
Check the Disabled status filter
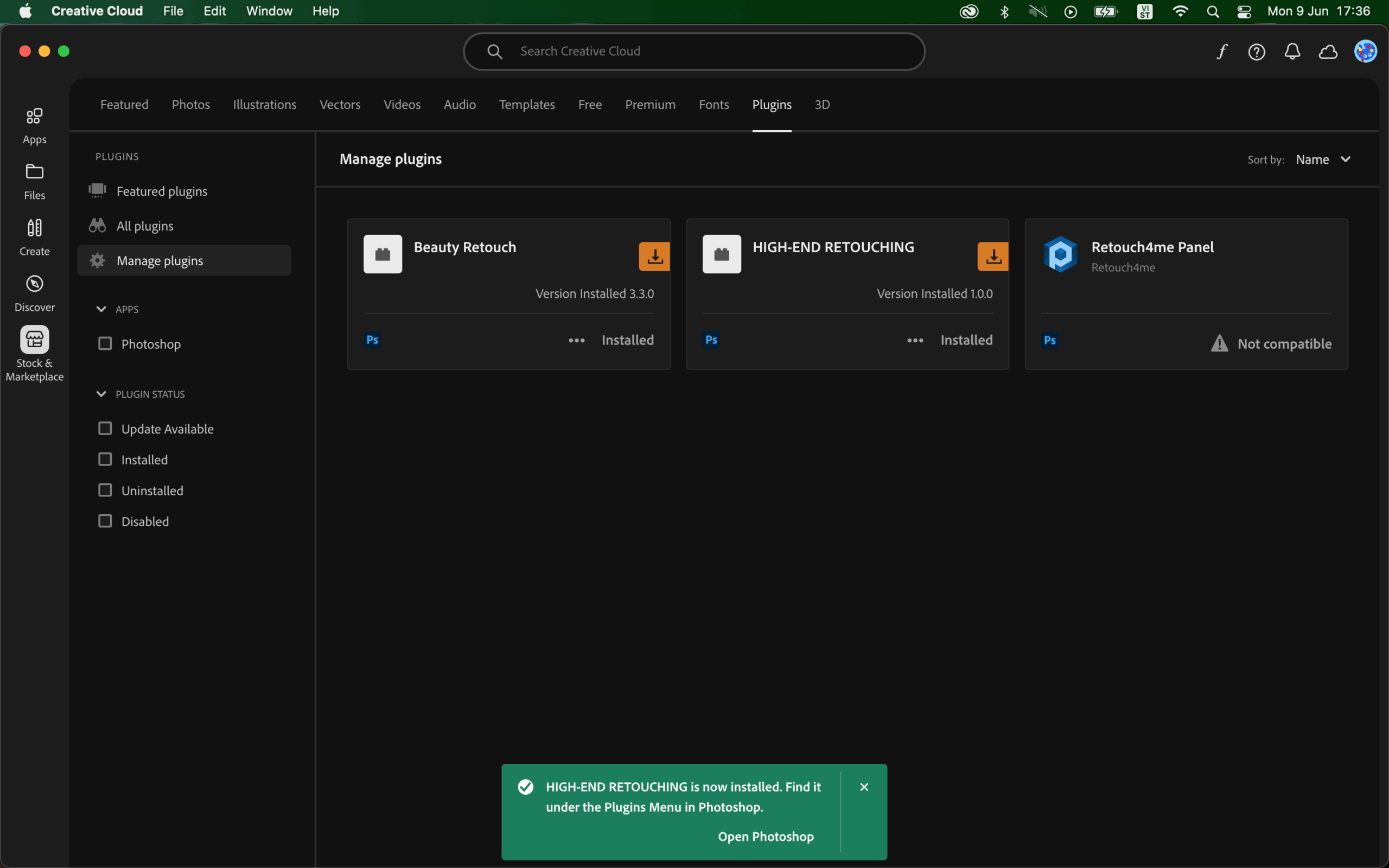[x=105, y=521]
